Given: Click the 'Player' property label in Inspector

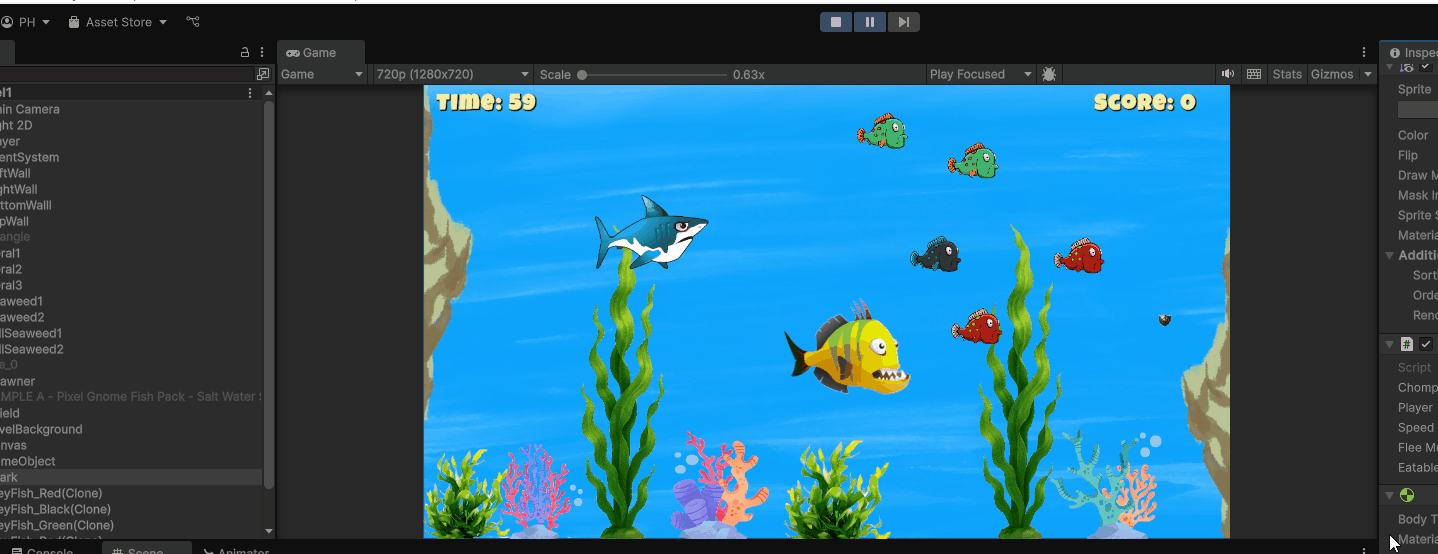Looking at the screenshot, I should pyautogui.click(x=1415, y=407).
